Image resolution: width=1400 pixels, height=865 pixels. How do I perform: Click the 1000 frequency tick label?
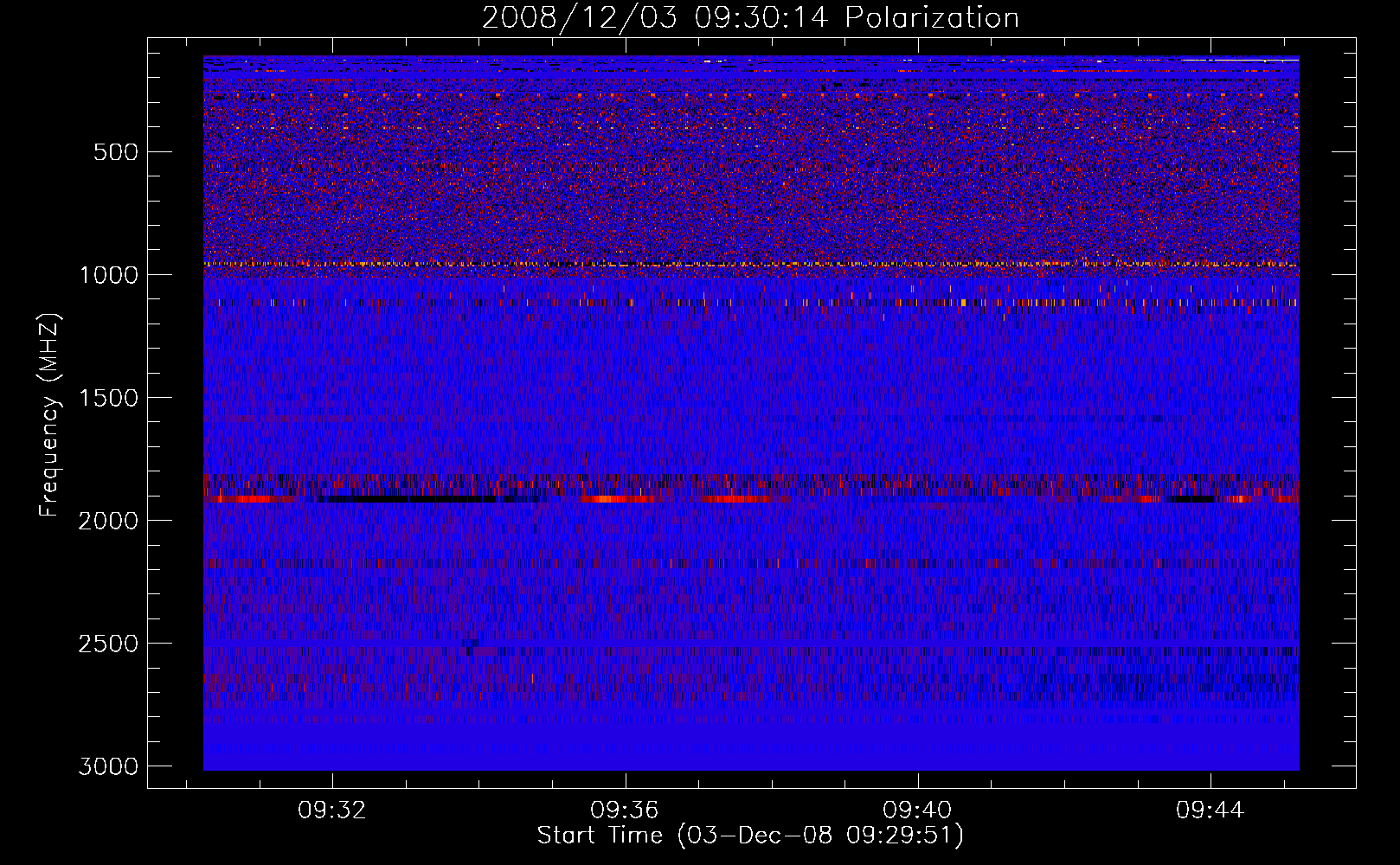(108, 275)
